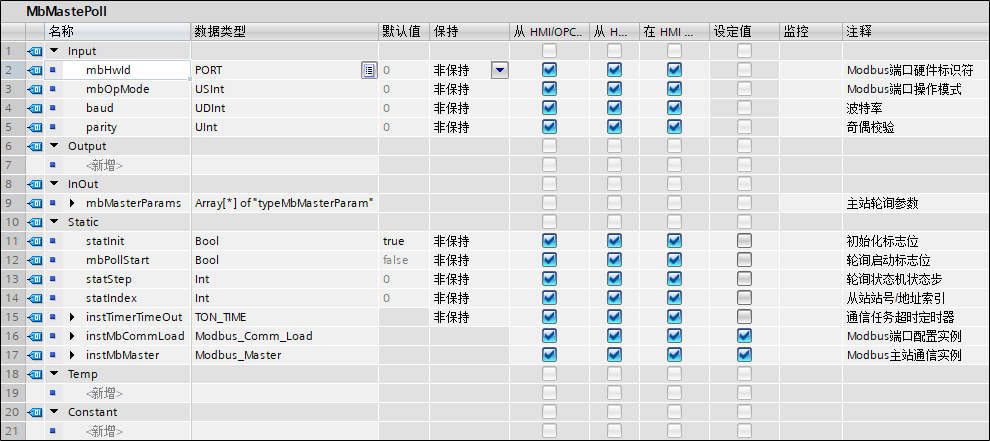Click the 设定值 column header
990x441 pixels.
(744, 32)
